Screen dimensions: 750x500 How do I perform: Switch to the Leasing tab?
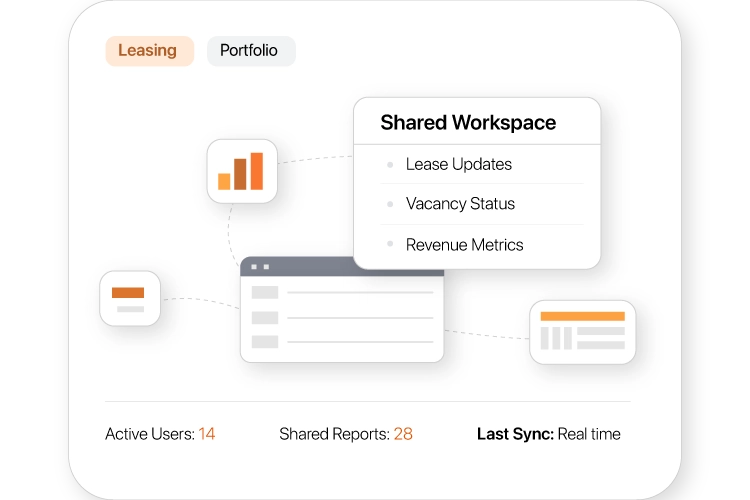pos(148,51)
